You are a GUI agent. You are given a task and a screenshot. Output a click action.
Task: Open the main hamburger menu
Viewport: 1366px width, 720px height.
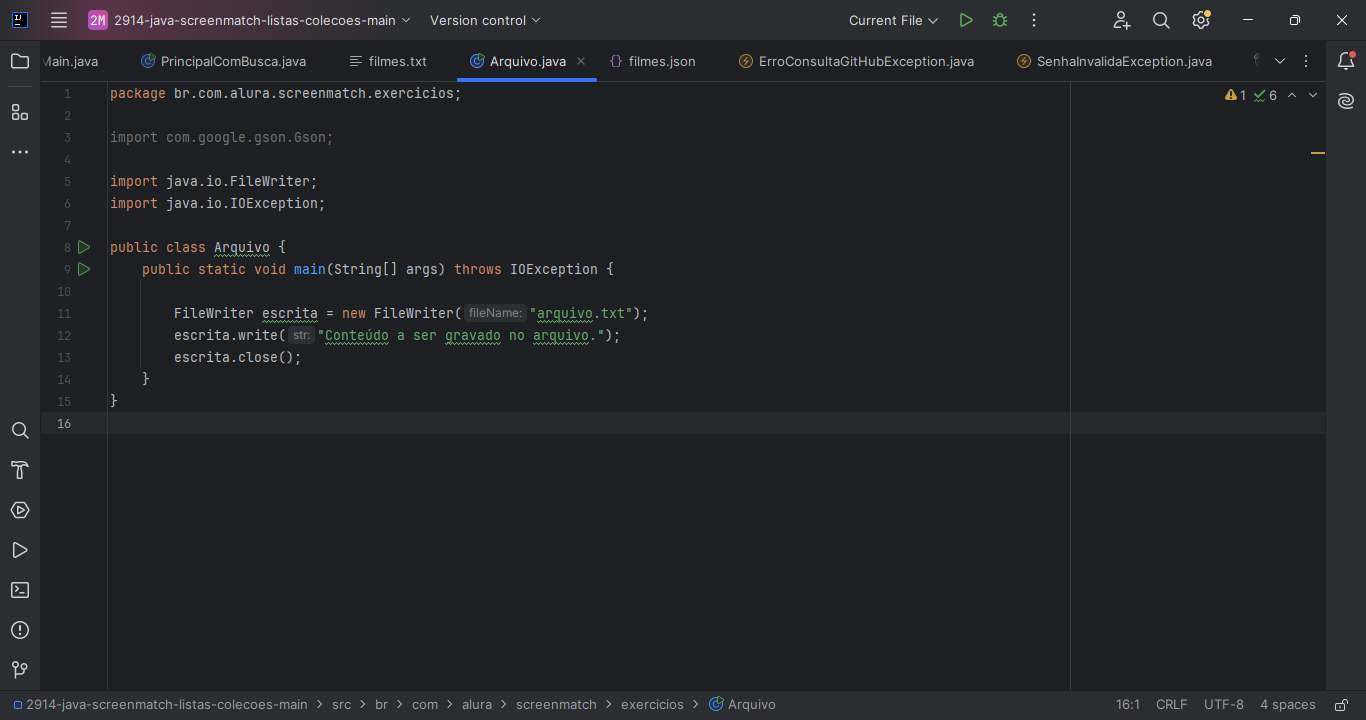click(59, 20)
